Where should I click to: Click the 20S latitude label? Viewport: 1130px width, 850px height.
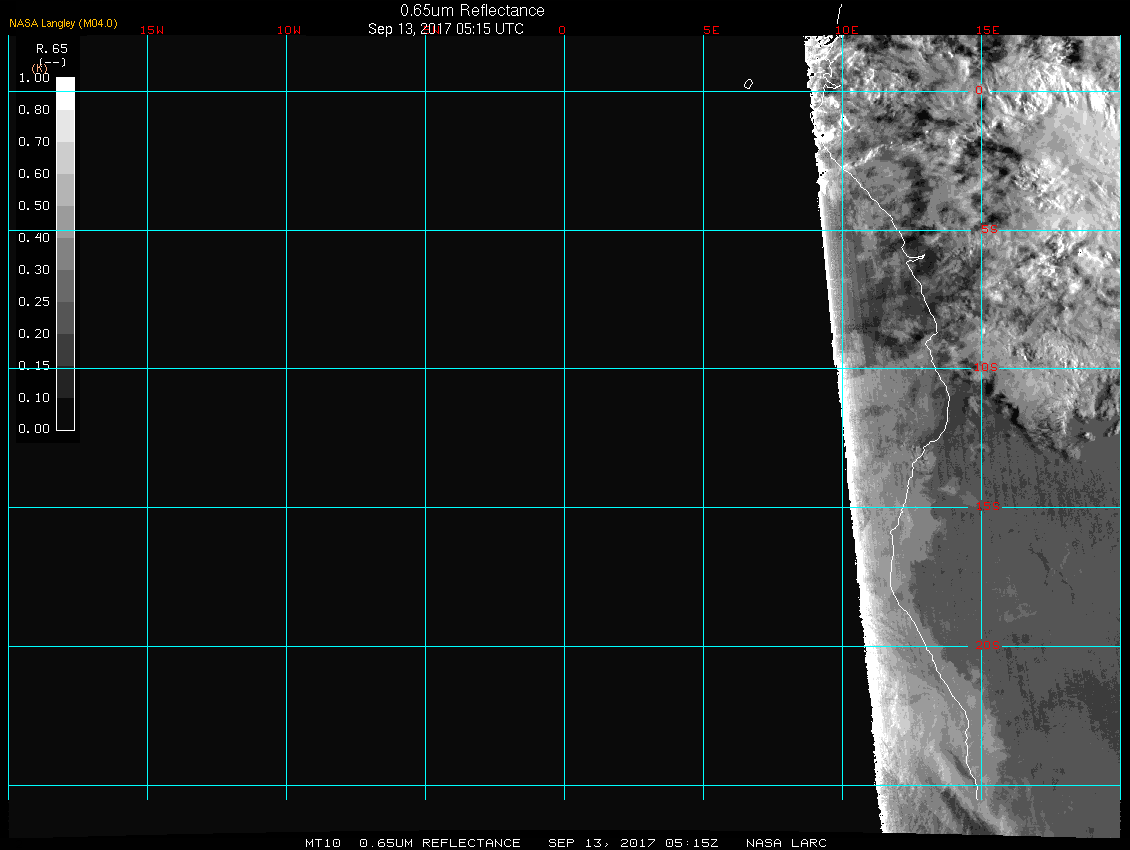click(x=986, y=646)
